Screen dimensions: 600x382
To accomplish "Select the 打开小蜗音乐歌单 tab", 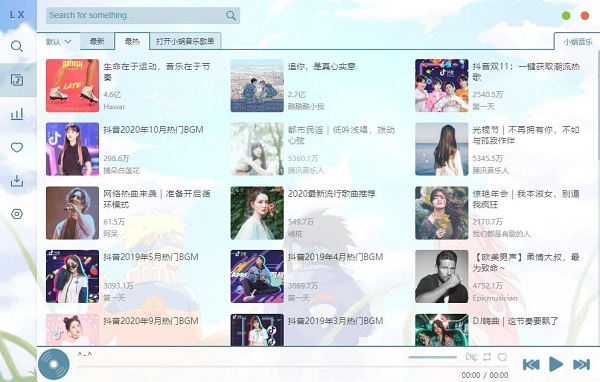I will (x=185, y=41).
